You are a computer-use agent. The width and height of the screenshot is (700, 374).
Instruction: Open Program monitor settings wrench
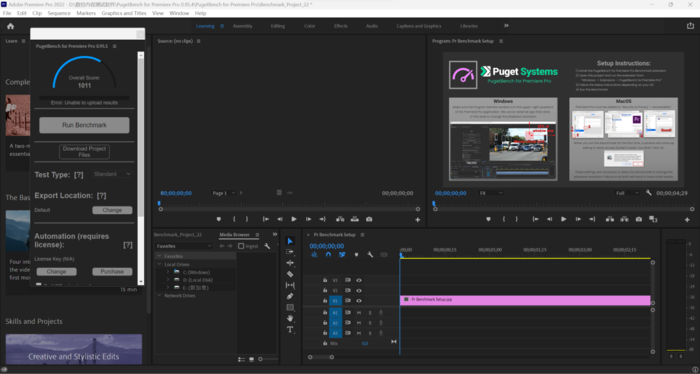(x=649, y=193)
